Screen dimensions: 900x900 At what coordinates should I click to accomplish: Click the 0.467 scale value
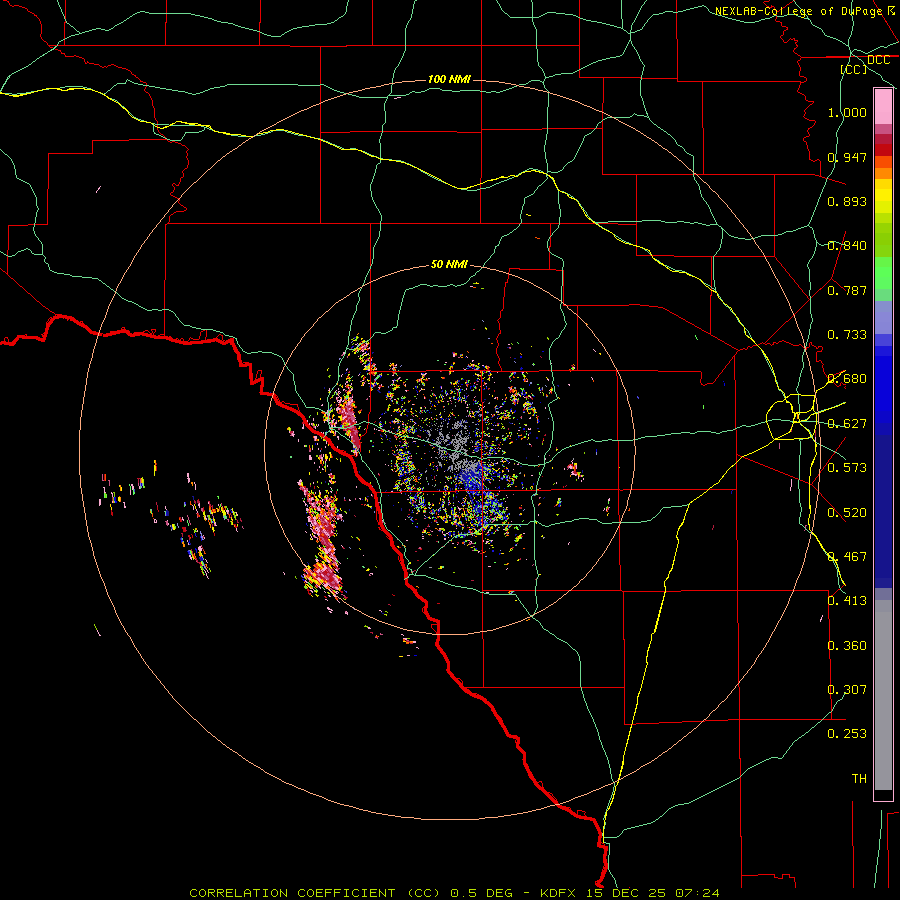pyautogui.click(x=847, y=557)
